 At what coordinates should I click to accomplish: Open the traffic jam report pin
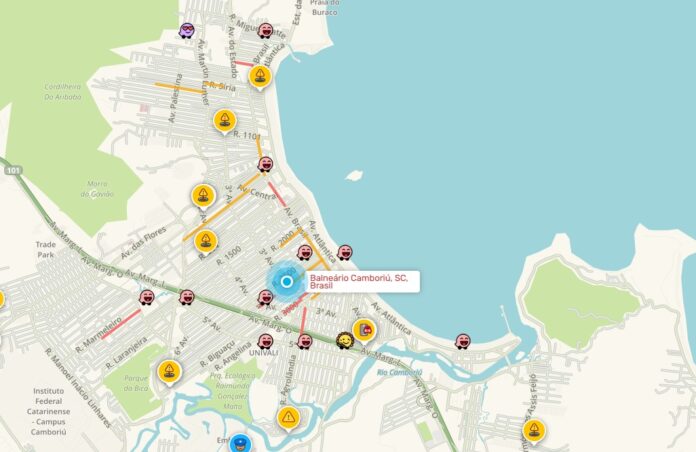(x=364, y=331)
